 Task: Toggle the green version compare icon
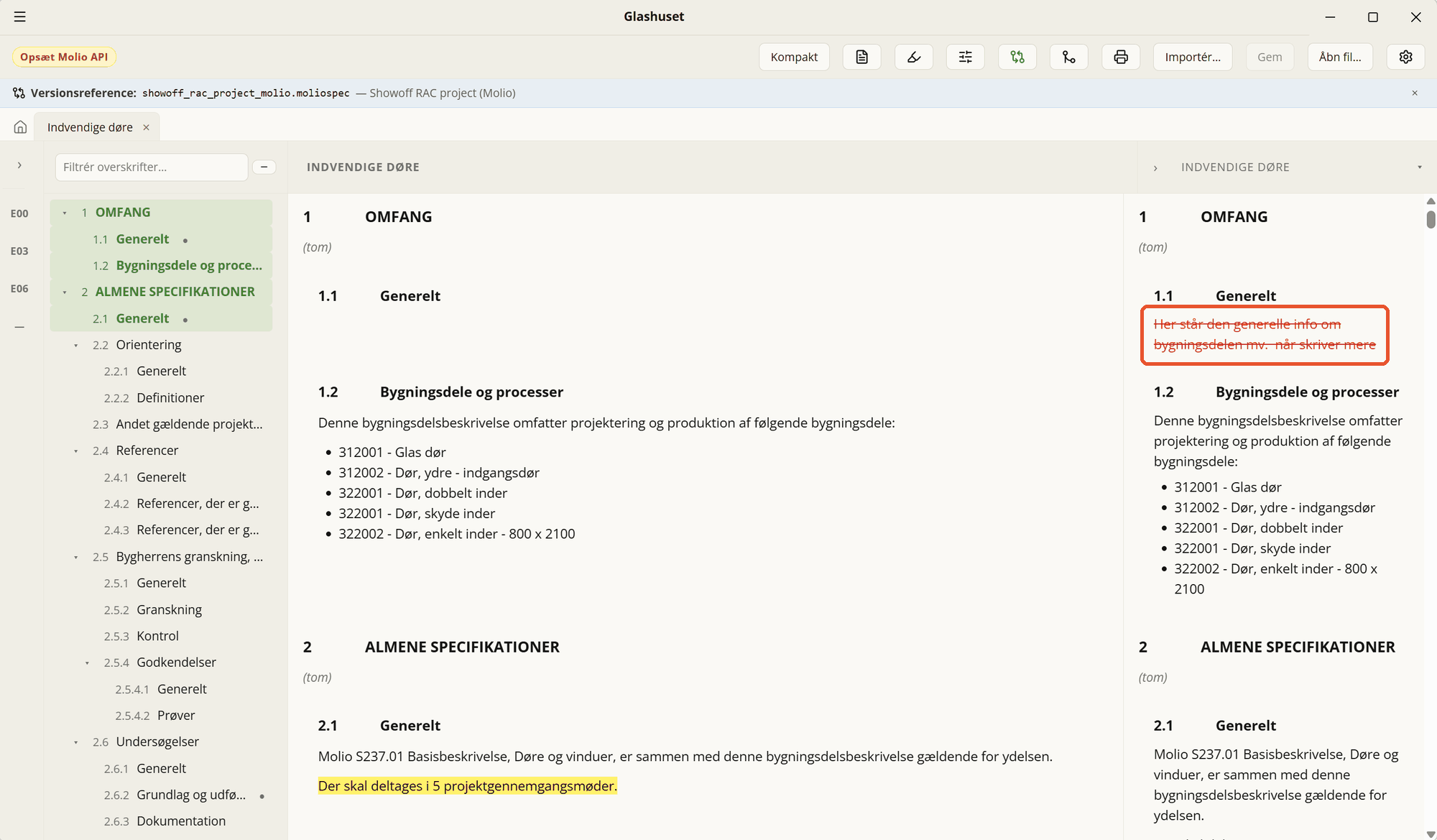(x=1017, y=57)
